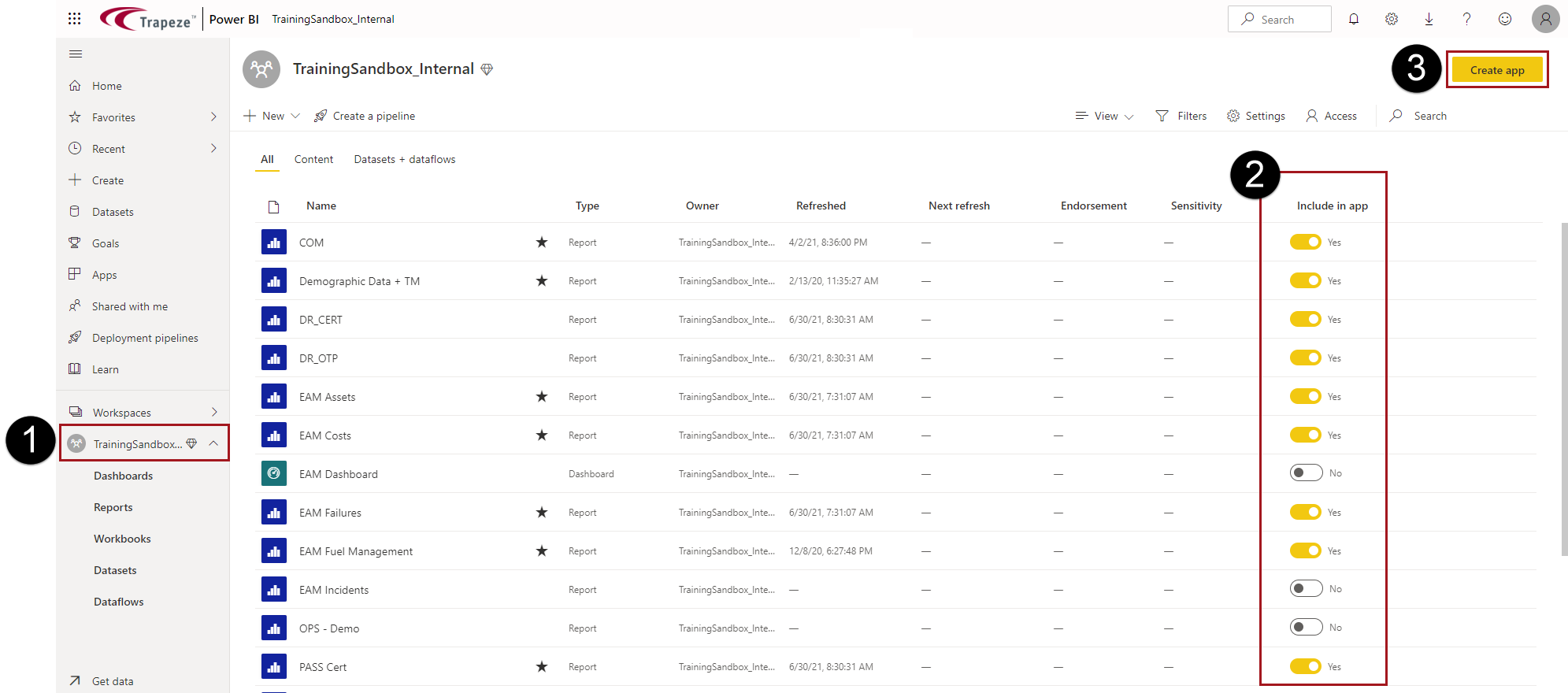The height and width of the screenshot is (693, 1568).
Task: Open the settings gear in header
Action: 1391,19
